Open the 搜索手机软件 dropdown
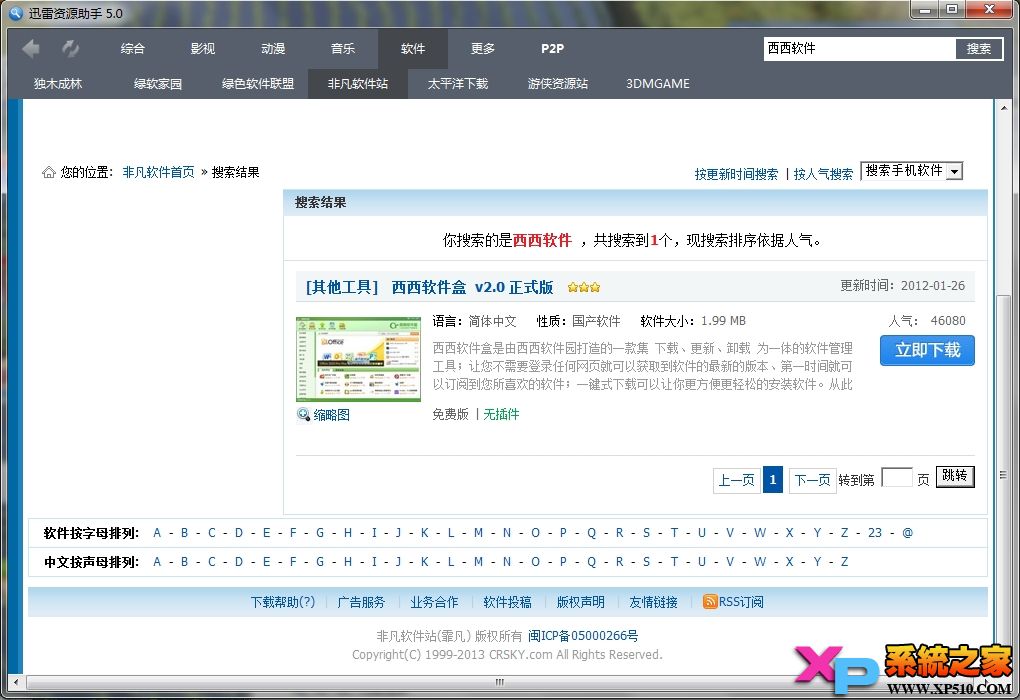This screenshot has width=1020, height=700. [x=911, y=170]
